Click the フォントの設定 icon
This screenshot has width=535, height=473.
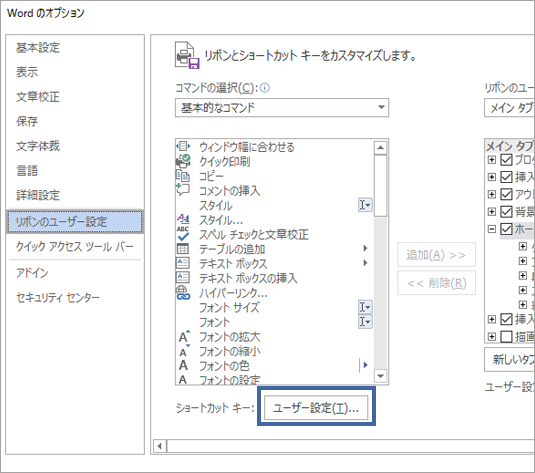click(x=183, y=379)
